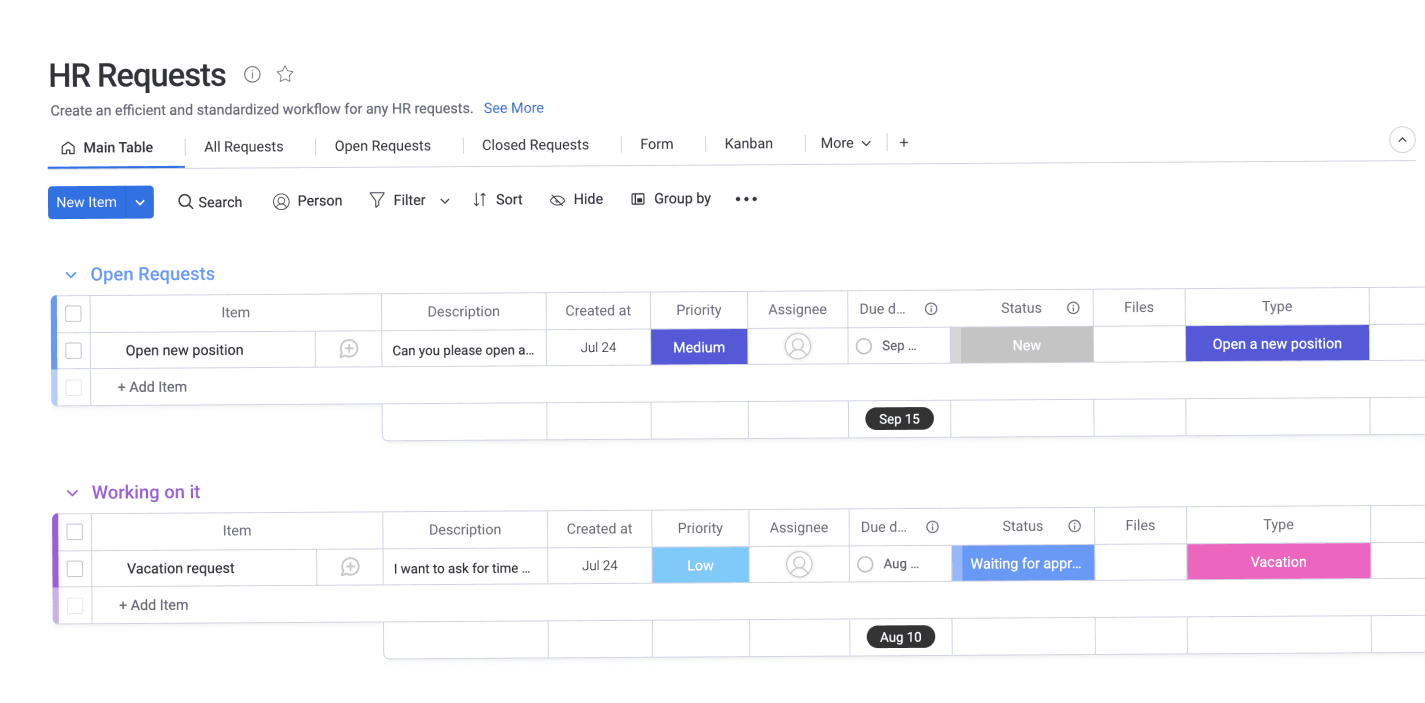The image size is (1425, 703).
Task: Click info icon on Working on it Due date column
Action: coord(932,527)
